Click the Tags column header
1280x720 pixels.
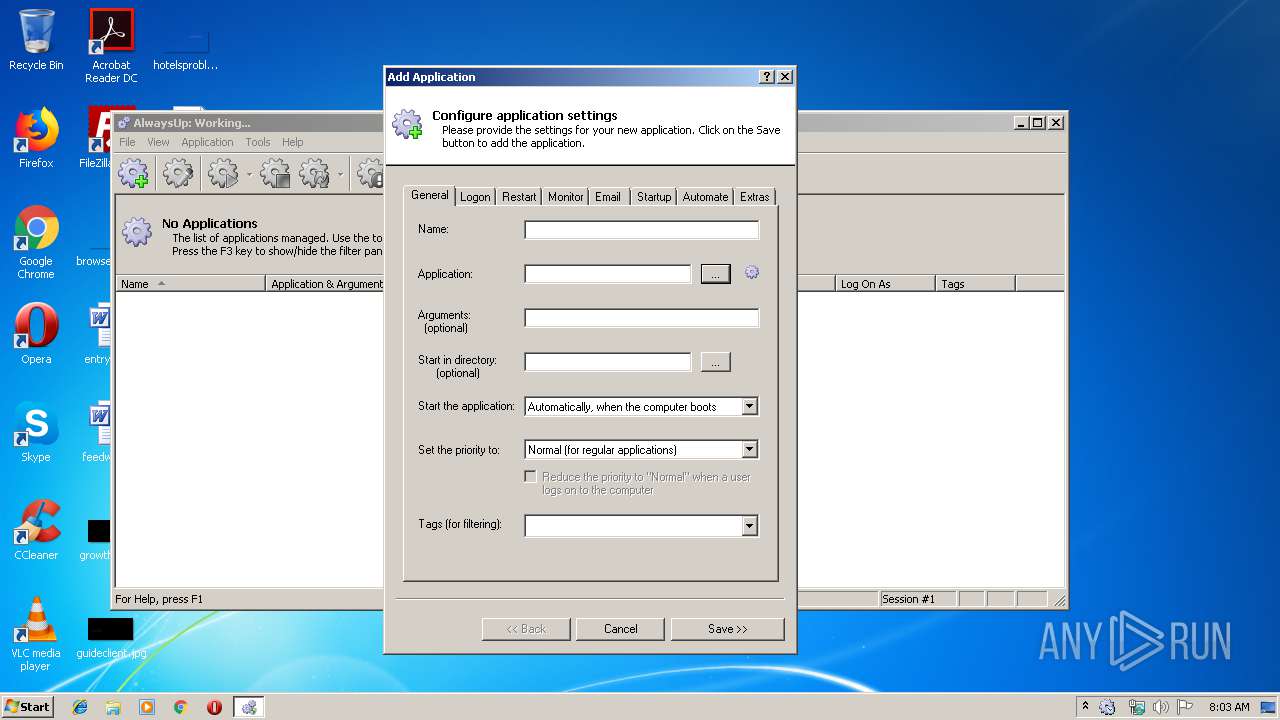(x=975, y=284)
